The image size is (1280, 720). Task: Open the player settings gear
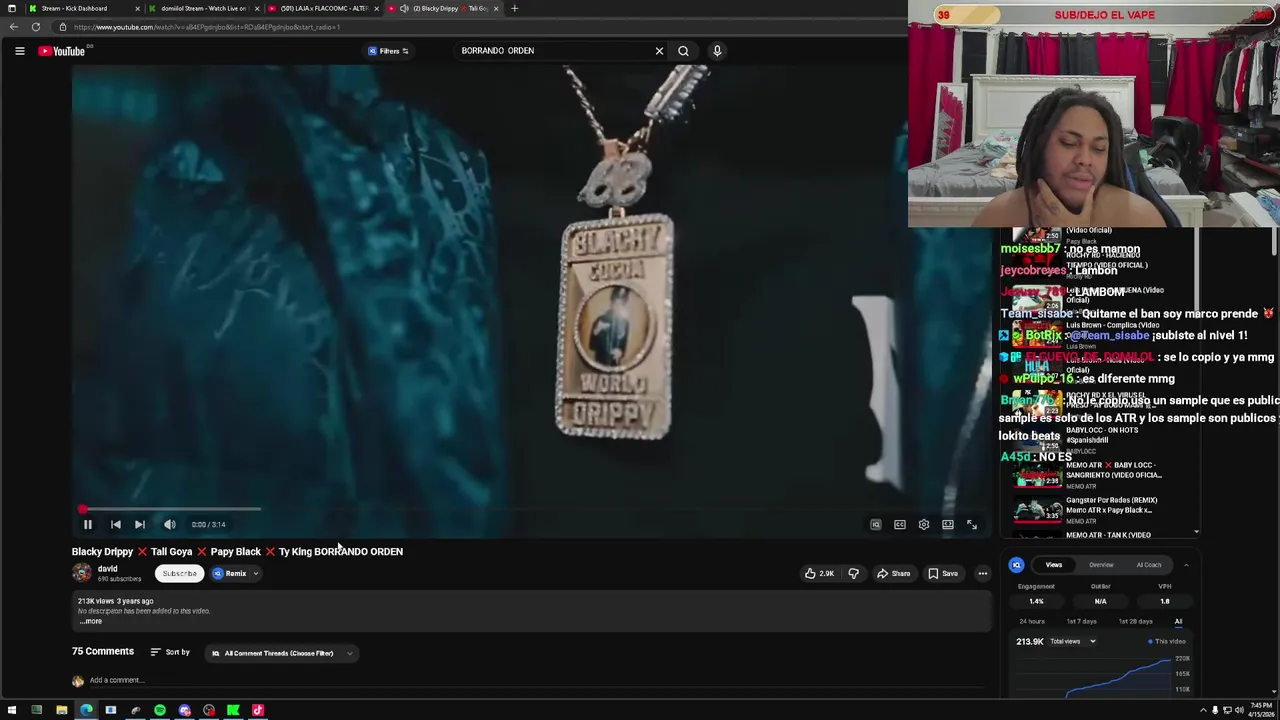coord(923,524)
